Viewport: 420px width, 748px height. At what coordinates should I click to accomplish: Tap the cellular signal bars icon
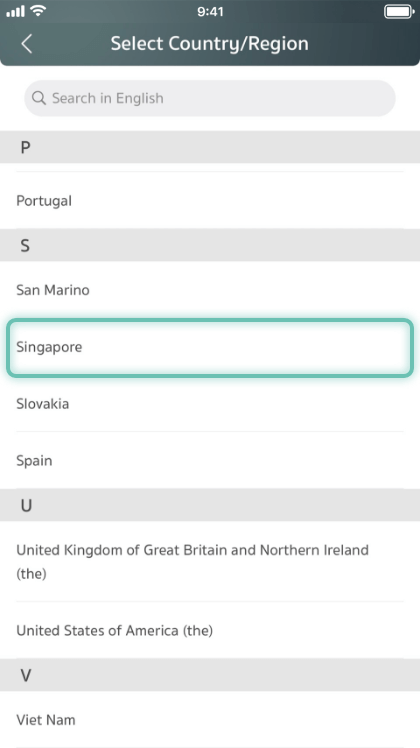coord(15,11)
